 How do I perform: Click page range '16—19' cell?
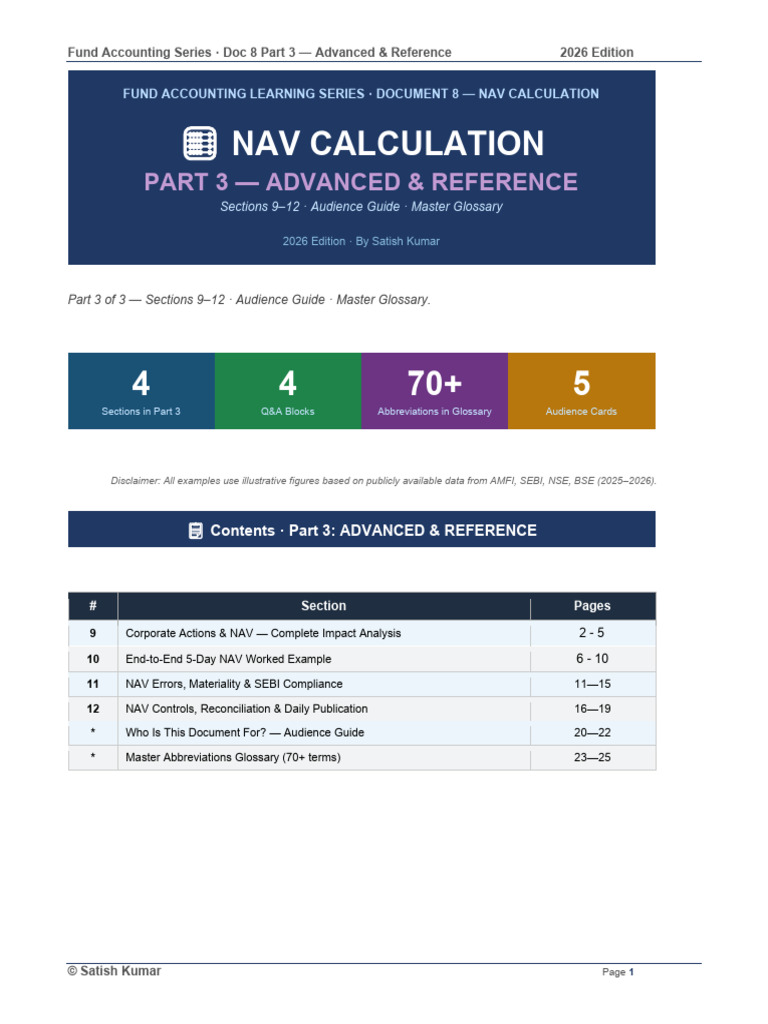pos(592,709)
